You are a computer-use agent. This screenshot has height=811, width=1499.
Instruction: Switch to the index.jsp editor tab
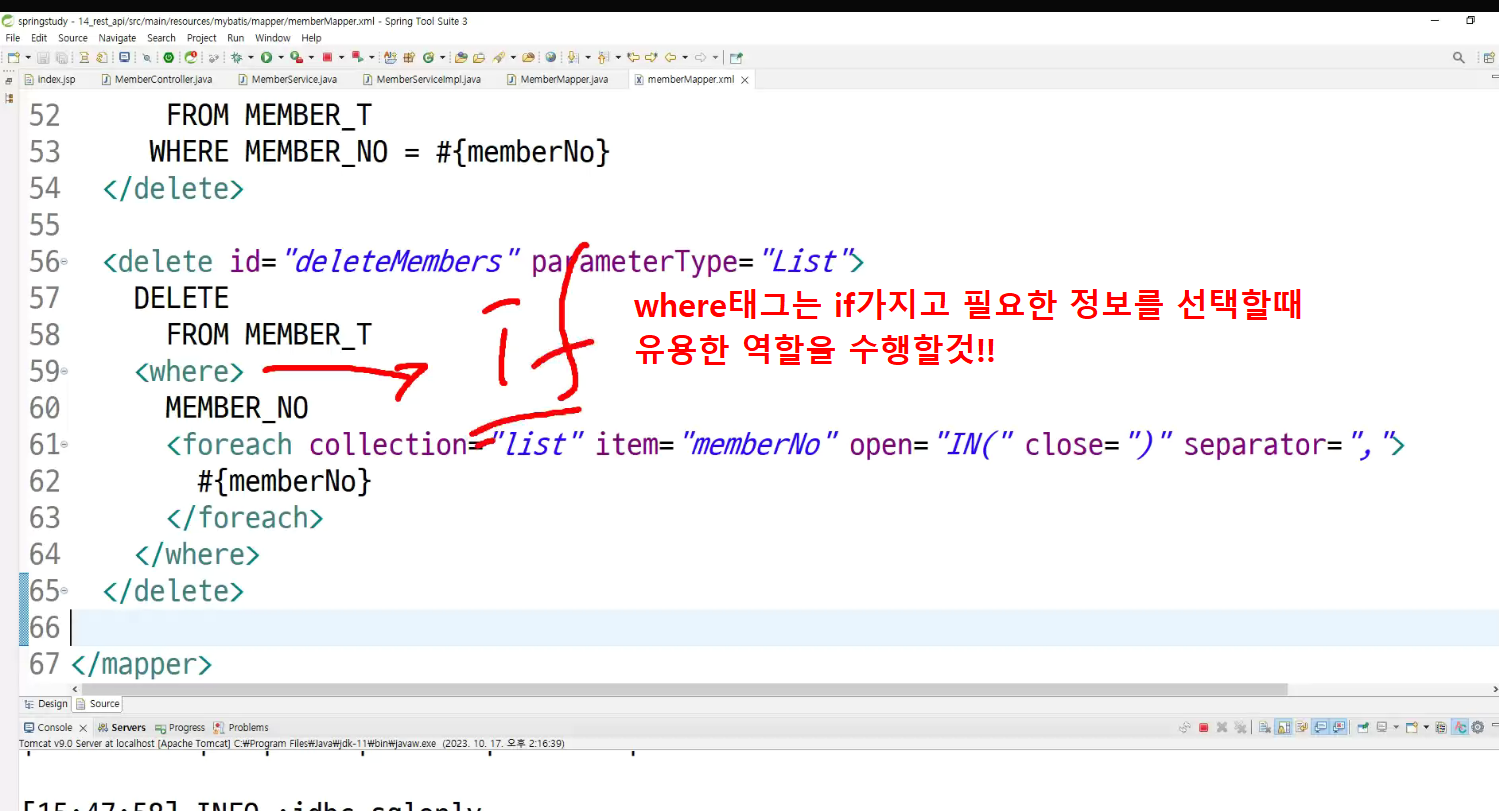point(50,79)
